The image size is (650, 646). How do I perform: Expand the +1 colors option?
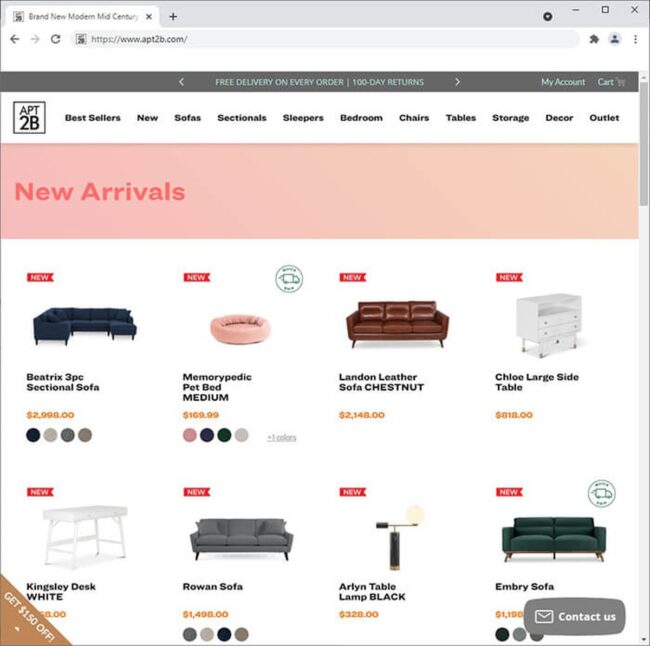point(281,437)
